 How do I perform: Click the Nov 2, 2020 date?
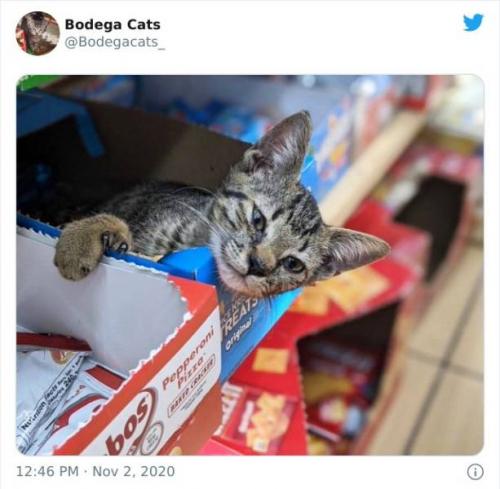click(x=133, y=471)
